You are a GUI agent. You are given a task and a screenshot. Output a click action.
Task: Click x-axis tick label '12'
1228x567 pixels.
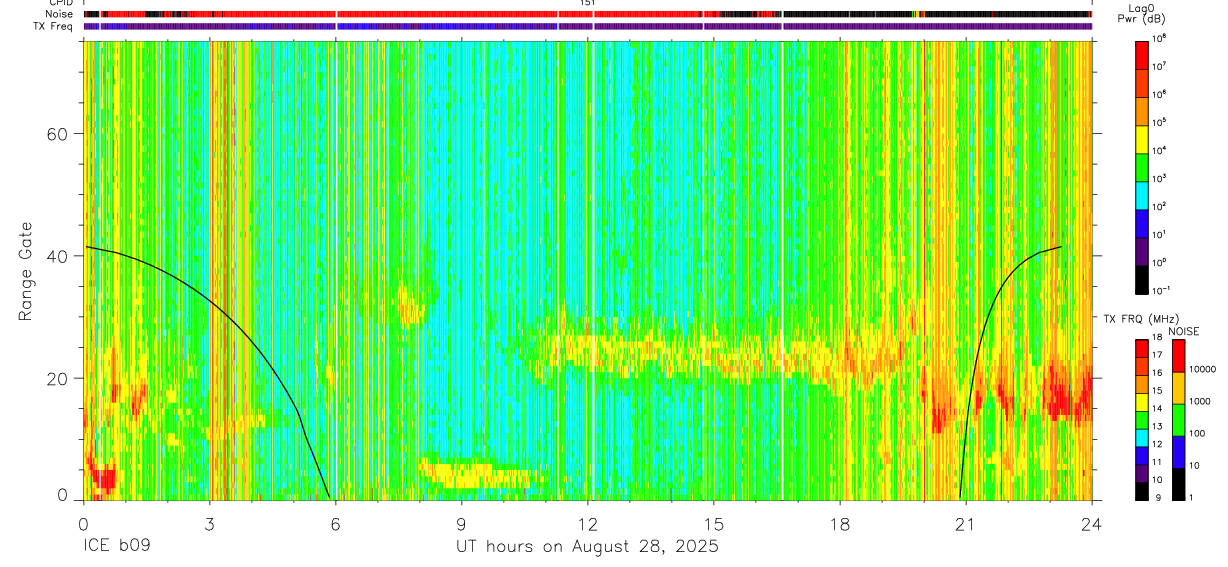[x=588, y=523]
